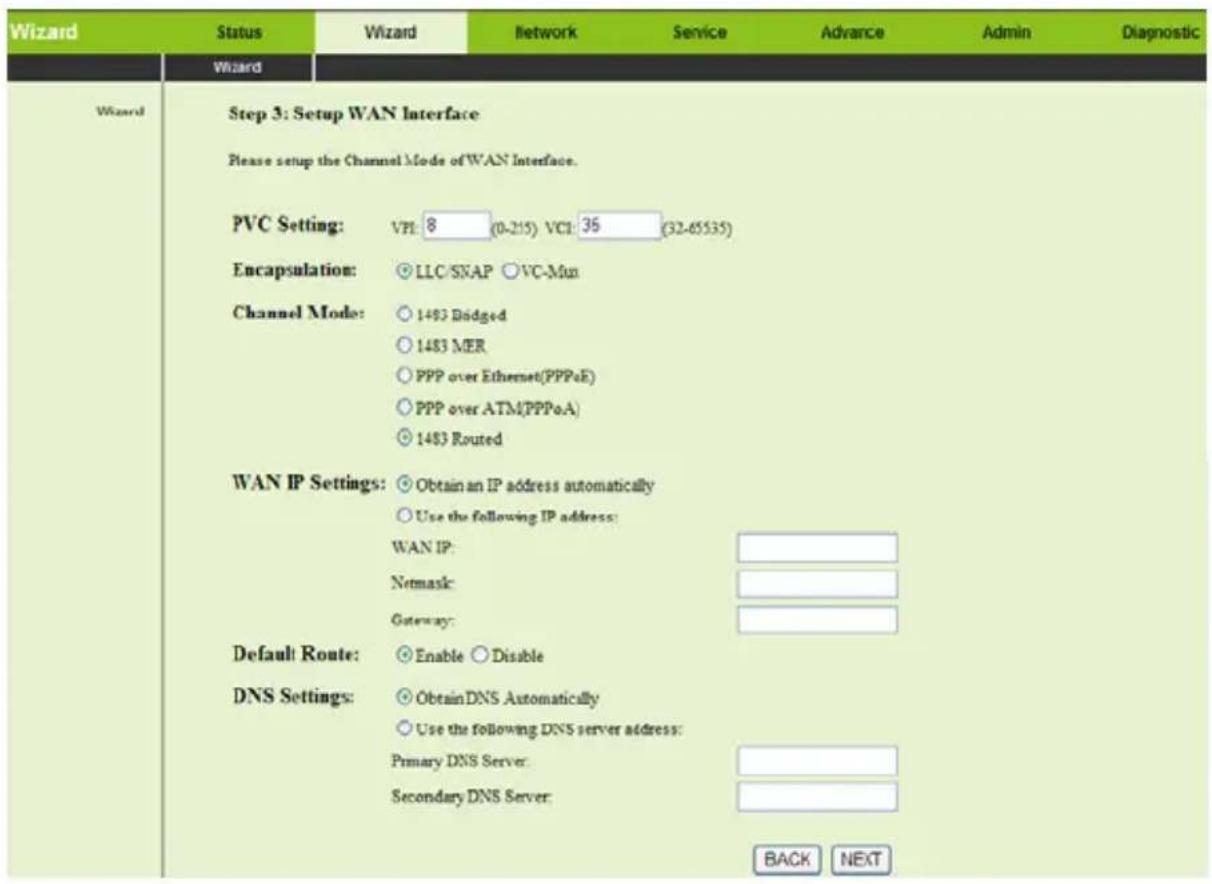This screenshot has height=884, width=1212.
Task: Disable the Default Route
Action: click(478, 655)
